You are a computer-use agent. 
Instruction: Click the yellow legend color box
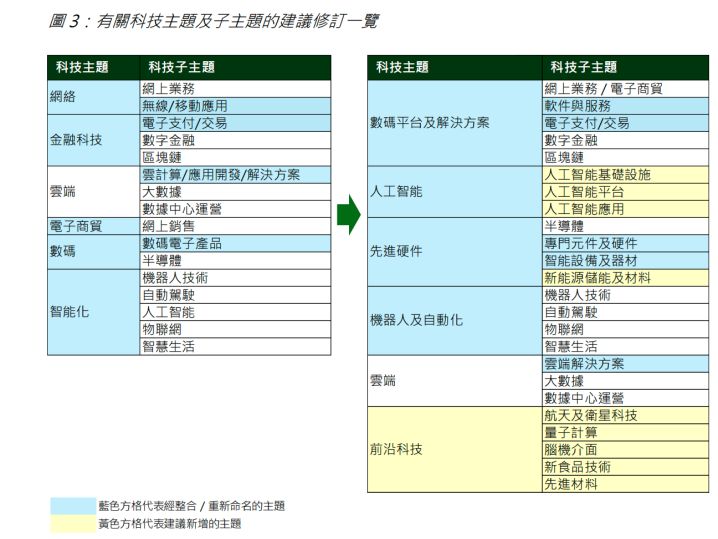73,524
